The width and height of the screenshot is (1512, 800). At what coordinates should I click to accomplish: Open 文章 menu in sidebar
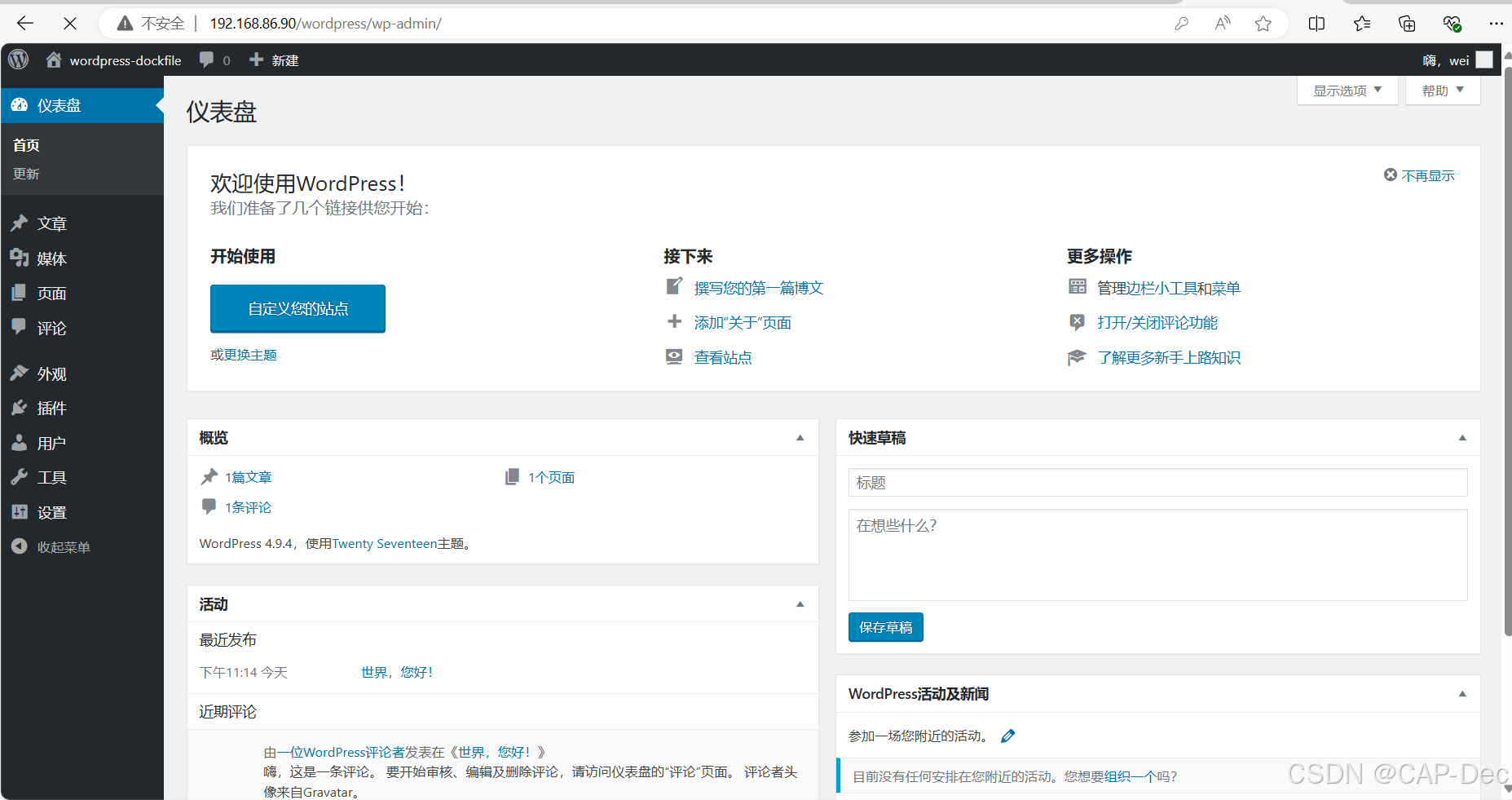[x=82, y=223]
